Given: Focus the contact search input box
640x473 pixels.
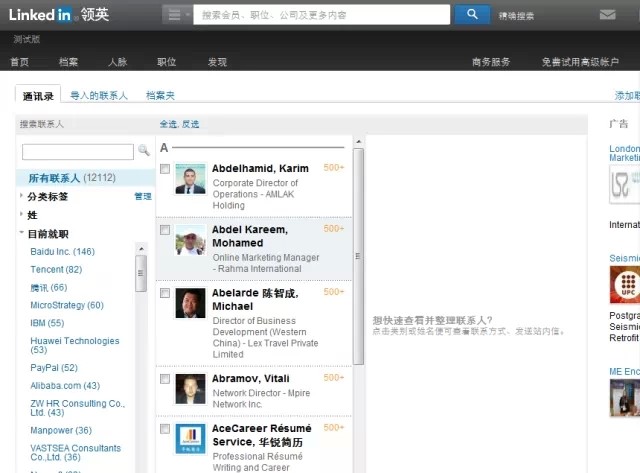Looking at the screenshot, I should pos(78,152).
